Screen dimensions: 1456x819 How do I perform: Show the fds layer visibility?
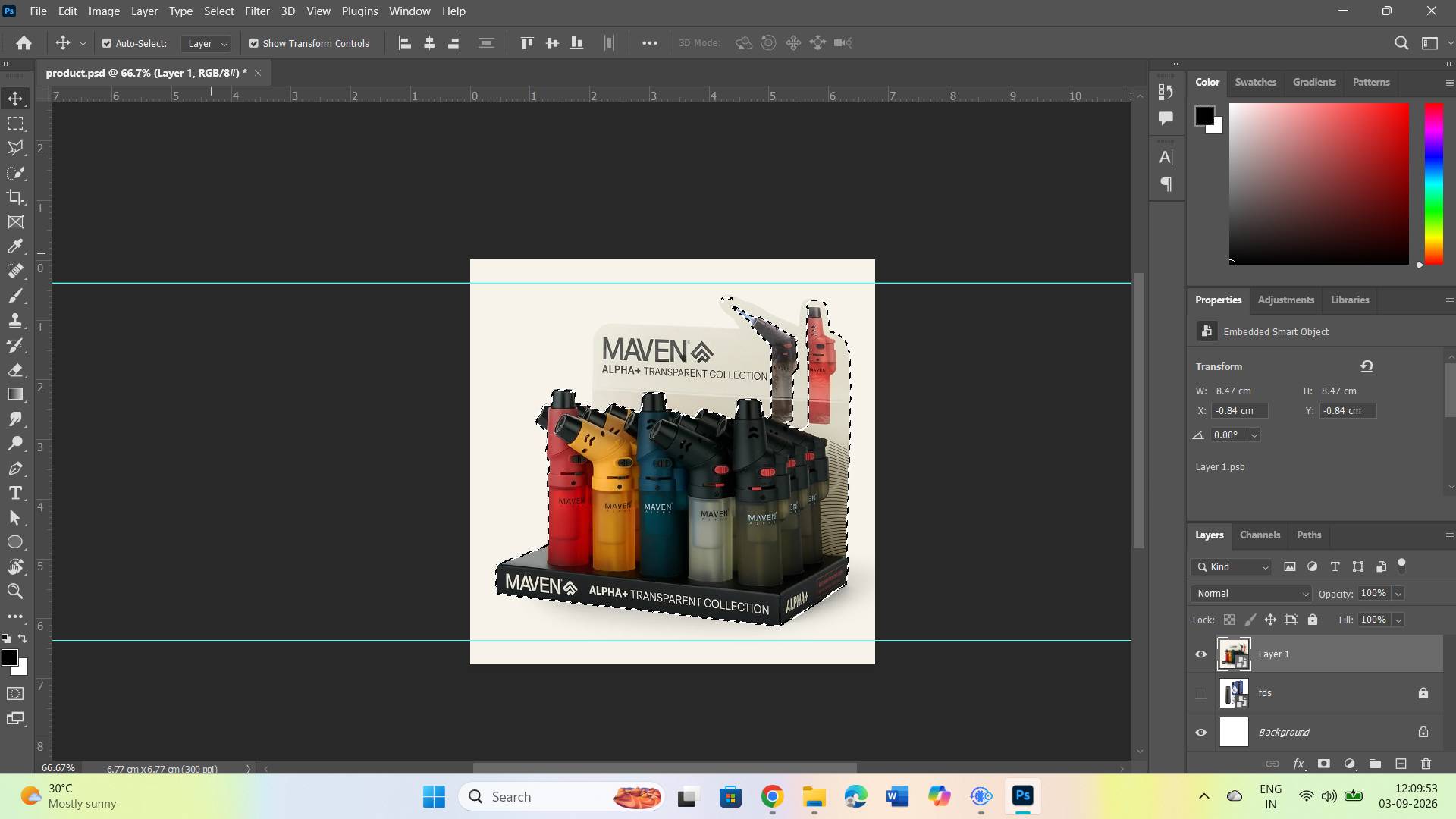coord(1201,693)
